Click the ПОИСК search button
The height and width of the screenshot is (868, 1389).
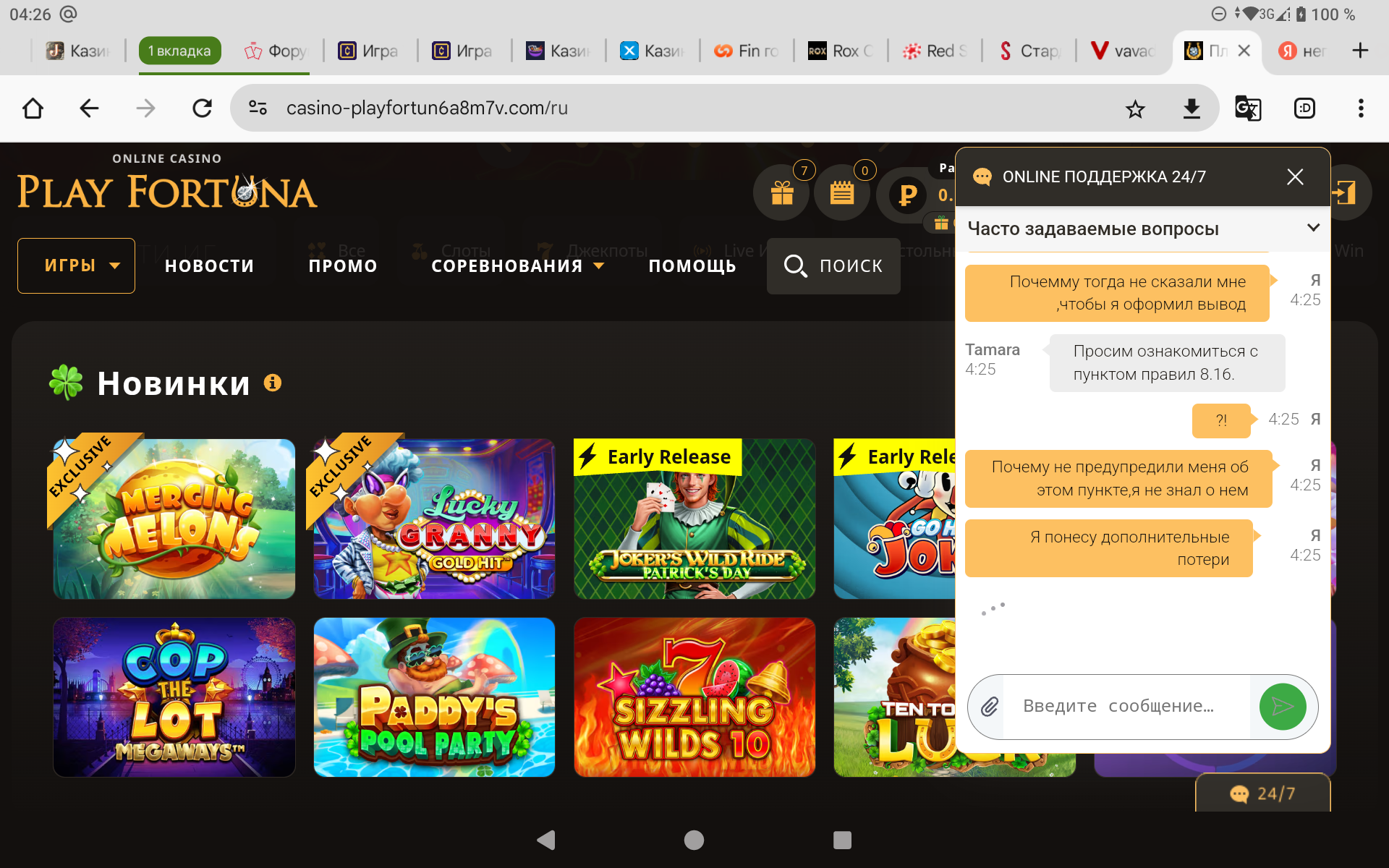coord(833,266)
